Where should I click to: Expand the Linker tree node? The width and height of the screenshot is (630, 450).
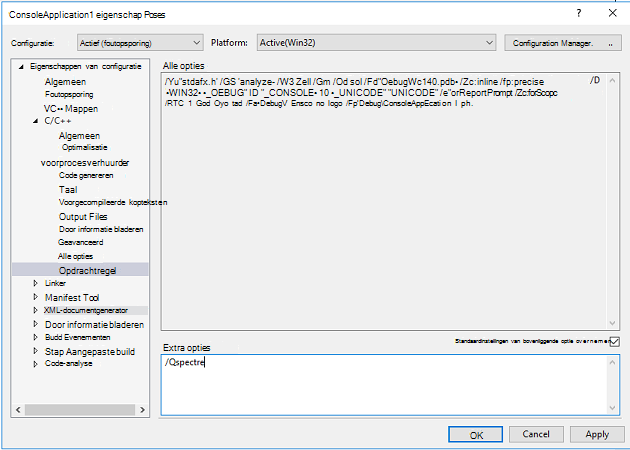click(36, 283)
